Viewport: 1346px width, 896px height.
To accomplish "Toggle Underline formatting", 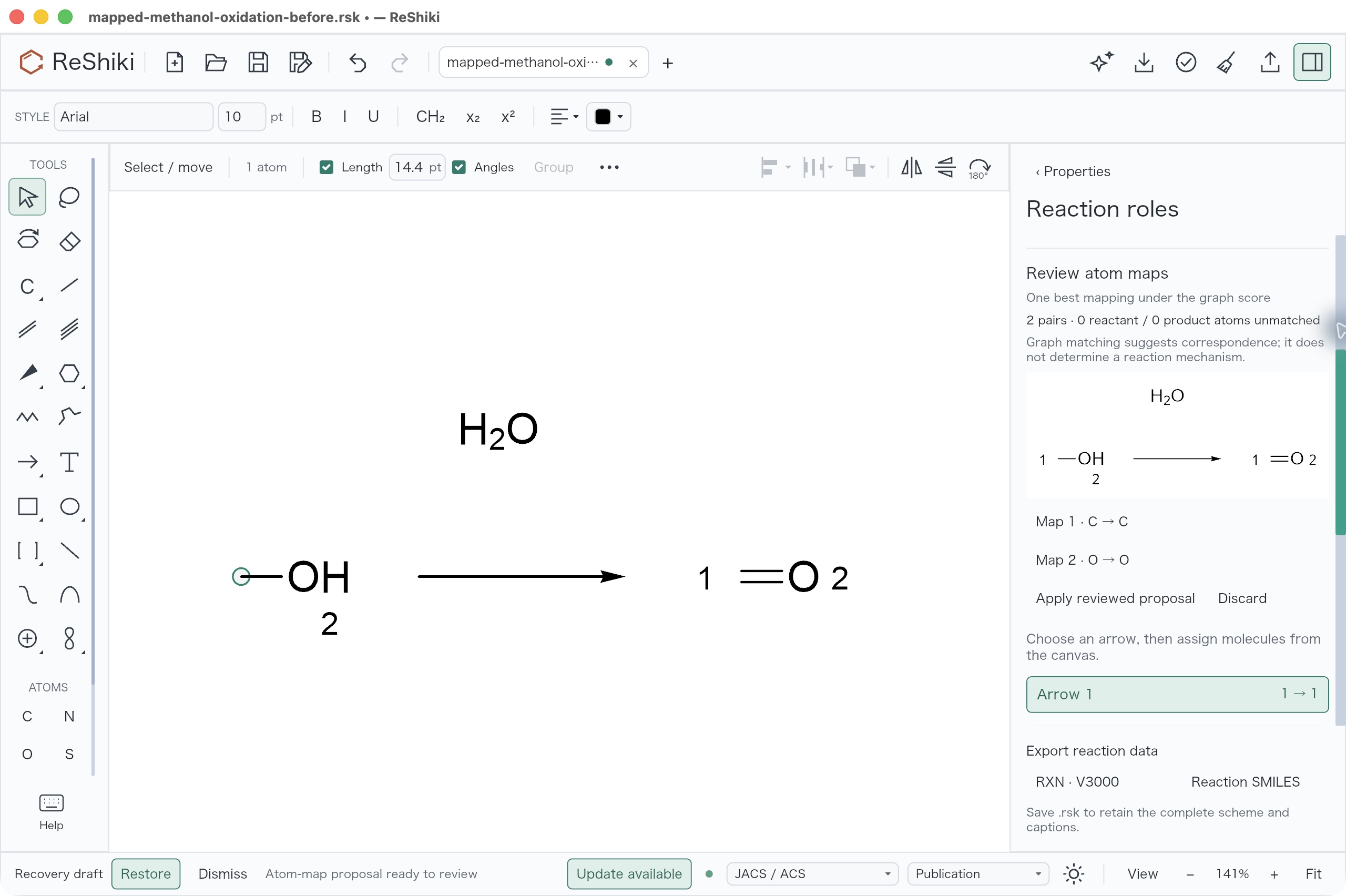I will pos(373,117).
